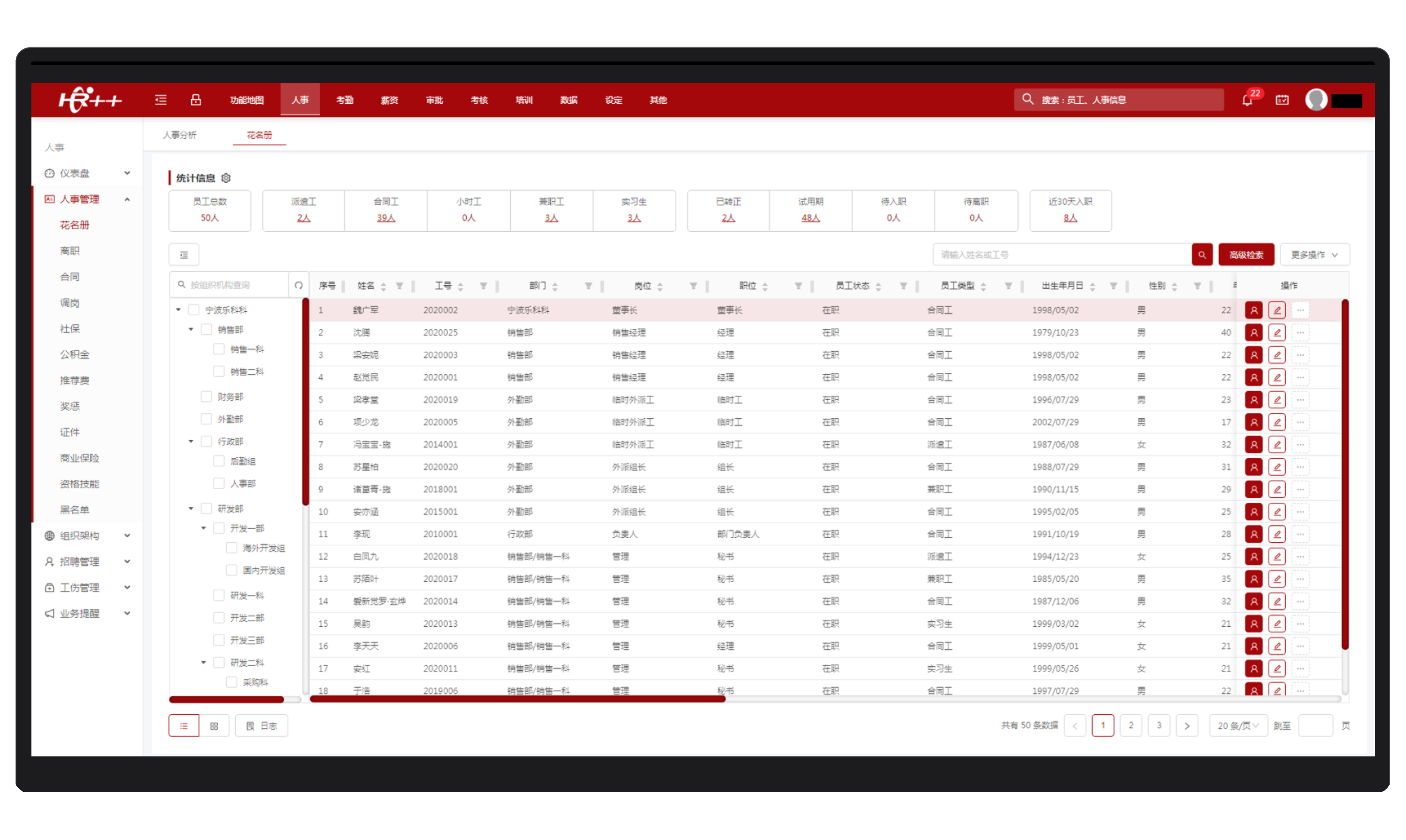Viewport: 1406px width, 840px height.
Task: Click the 高级检索 button
Action: pyautogui.click(x=1246, y=255)
